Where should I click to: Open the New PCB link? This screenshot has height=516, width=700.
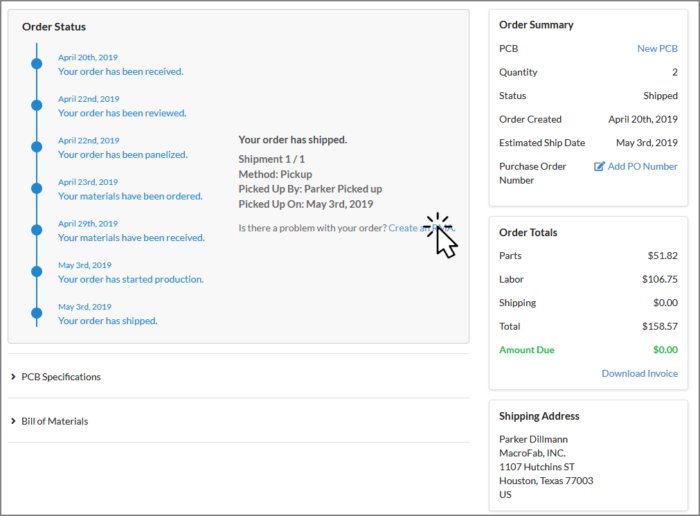[657, 48]
